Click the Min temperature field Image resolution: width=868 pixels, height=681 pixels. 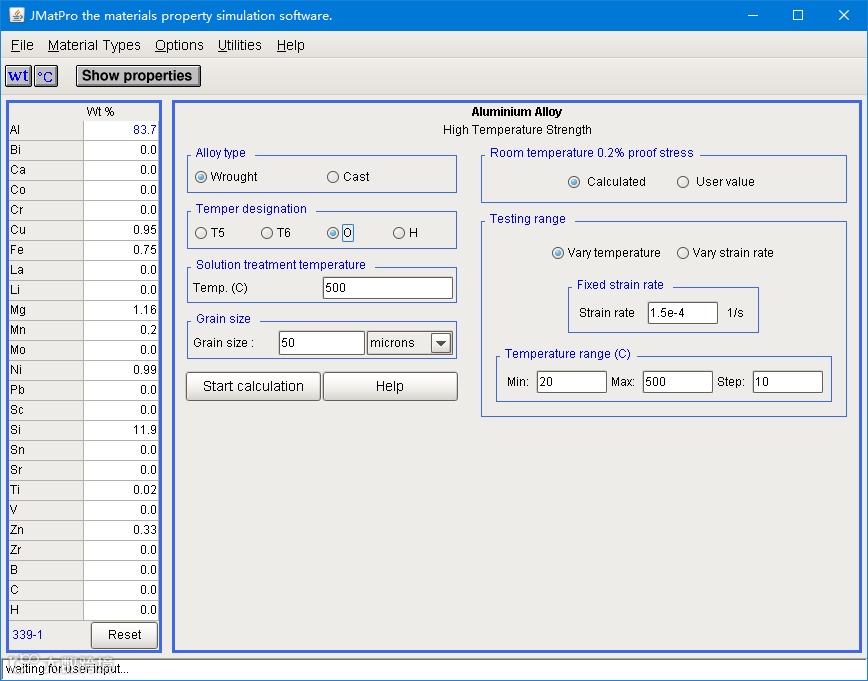click(x=571, y=382)
